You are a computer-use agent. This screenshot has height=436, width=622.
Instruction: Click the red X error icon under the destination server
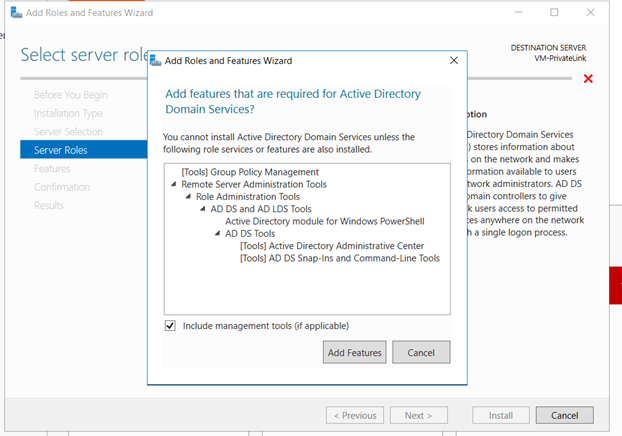[x=588, y=79]
